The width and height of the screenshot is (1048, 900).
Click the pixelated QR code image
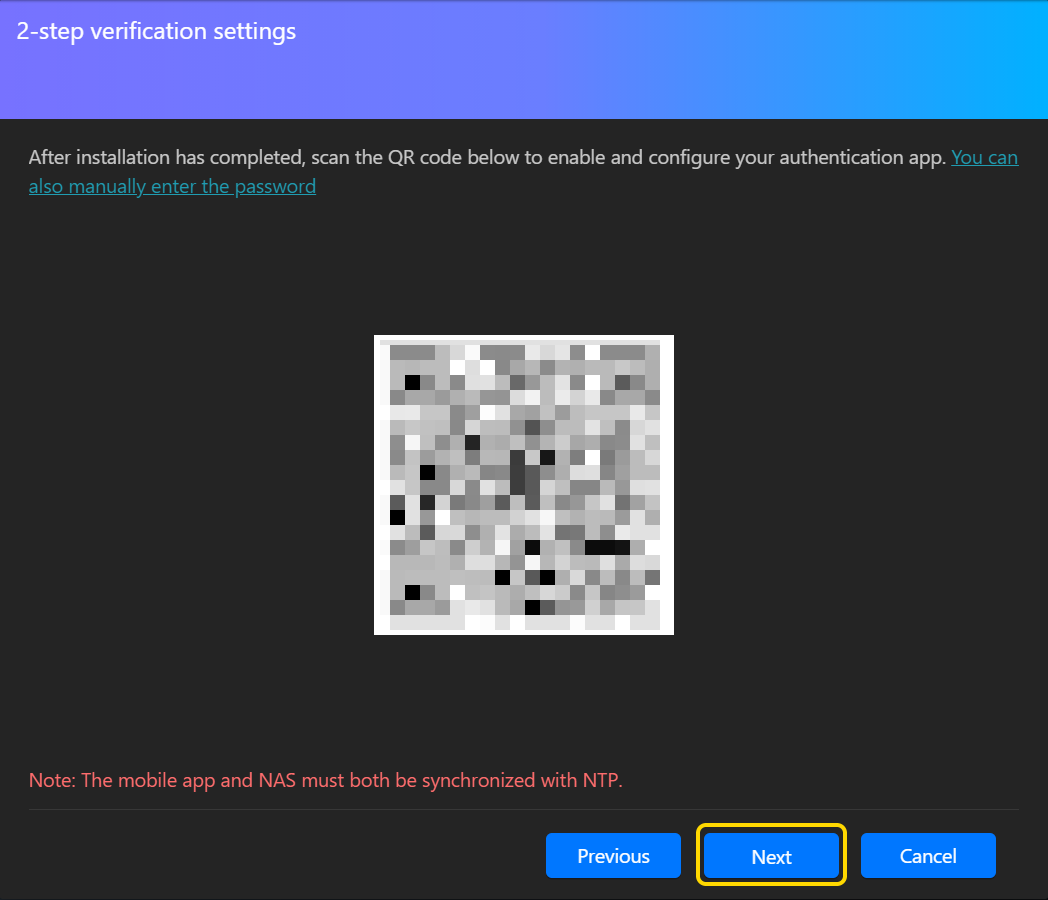point(523,484)
